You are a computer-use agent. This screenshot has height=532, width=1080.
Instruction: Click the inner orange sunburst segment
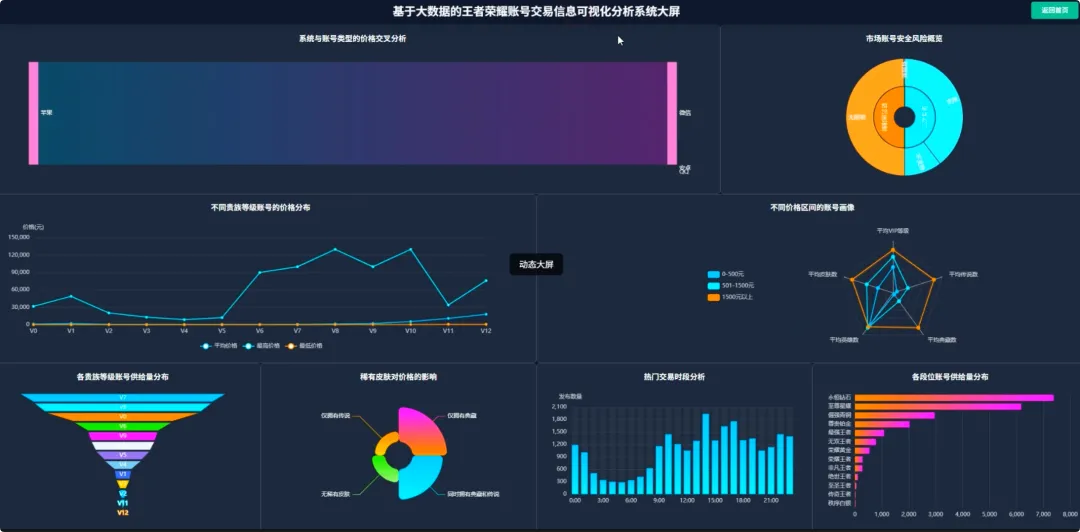coord(885,117)
